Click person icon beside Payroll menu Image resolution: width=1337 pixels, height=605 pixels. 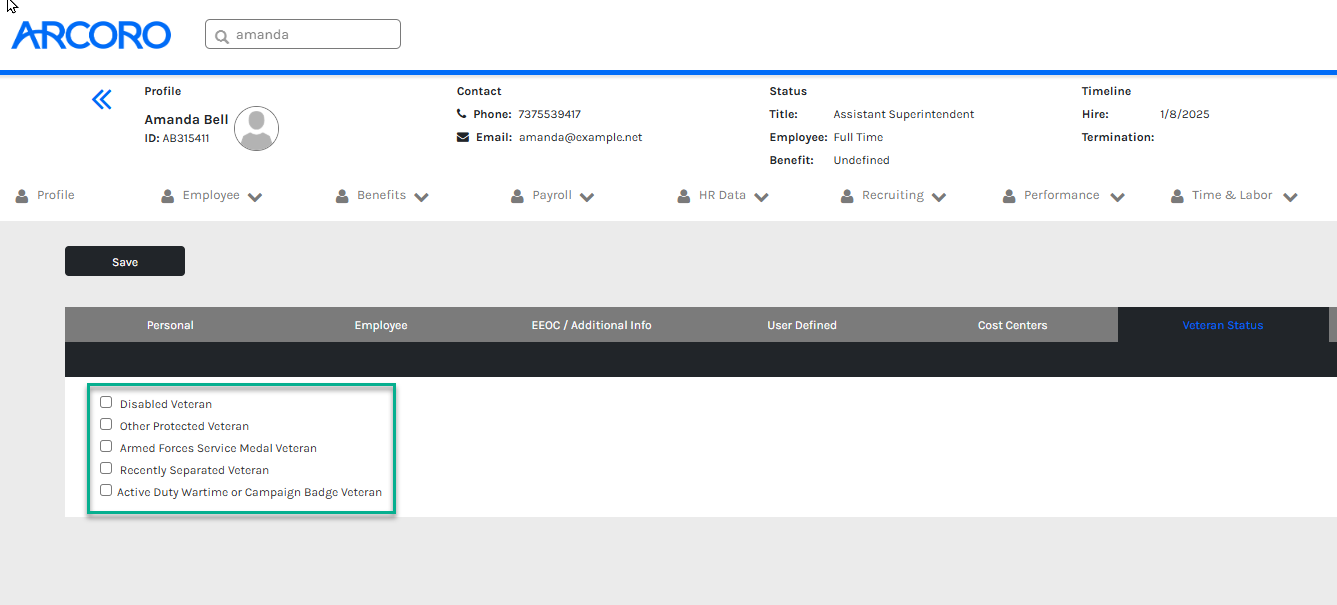tap(517, 196)
